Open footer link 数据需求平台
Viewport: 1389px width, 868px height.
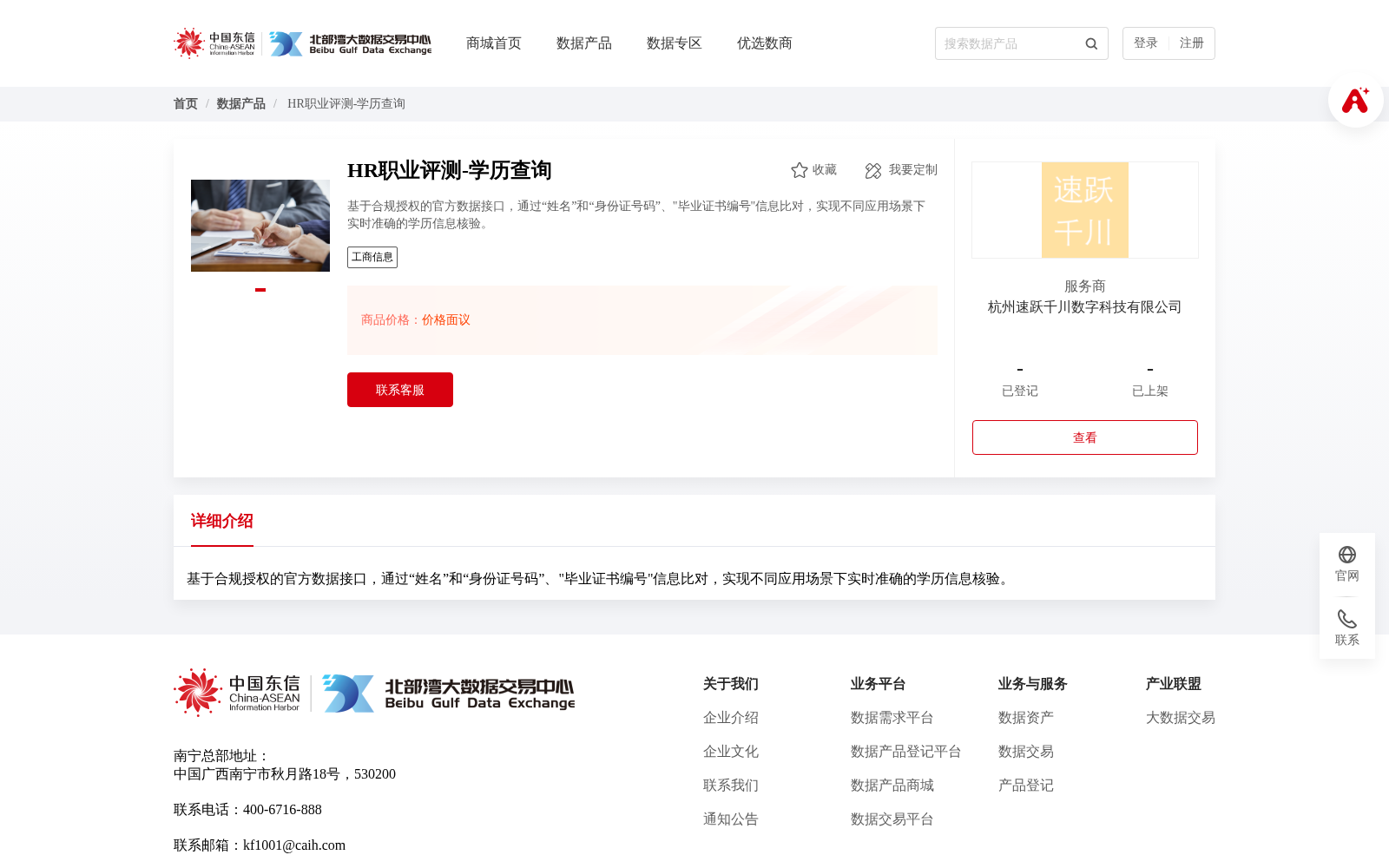coord(892,718)
